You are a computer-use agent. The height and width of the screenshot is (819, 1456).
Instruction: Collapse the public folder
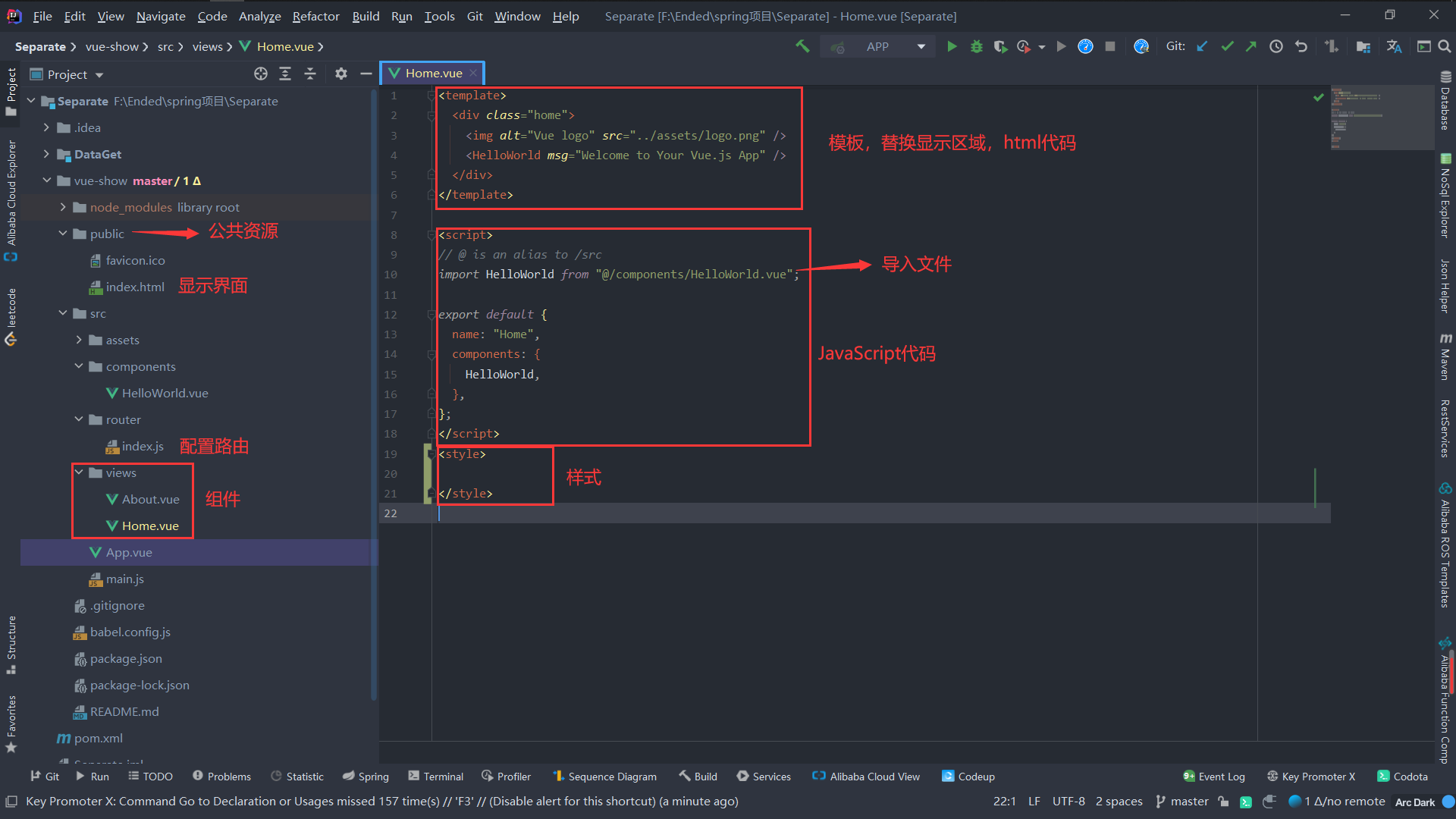pyautogui.click(x=63, y=234)
